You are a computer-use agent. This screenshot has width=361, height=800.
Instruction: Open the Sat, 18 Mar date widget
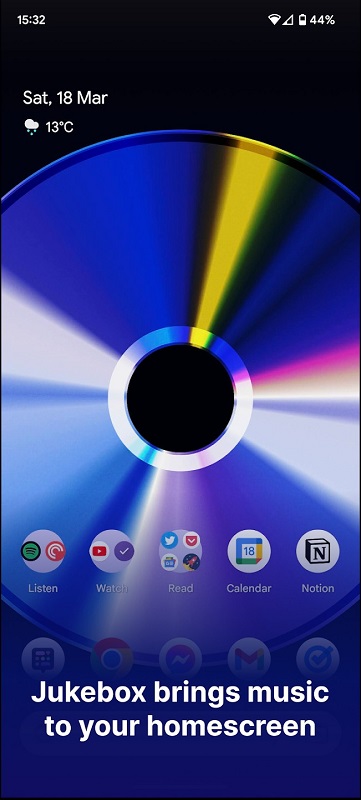(65, 98)
